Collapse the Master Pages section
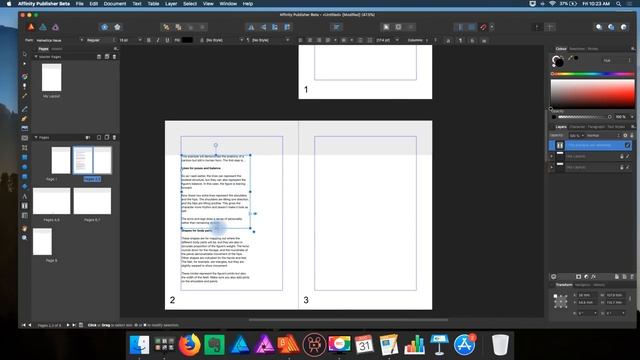The width and height of the screenshot is (640, 360). [x=36, y=57]
